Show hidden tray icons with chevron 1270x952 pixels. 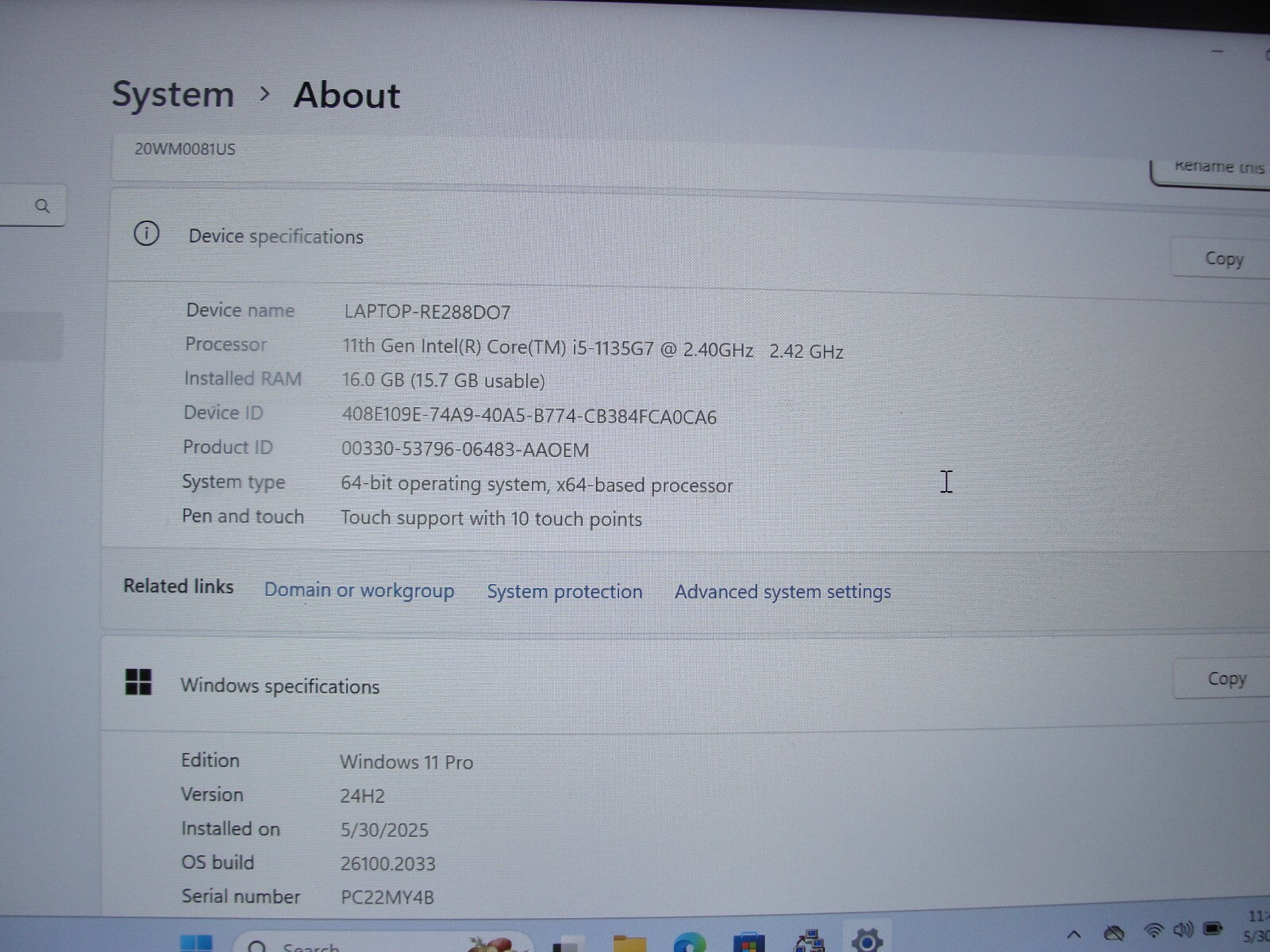click(x=1074, y=935)
